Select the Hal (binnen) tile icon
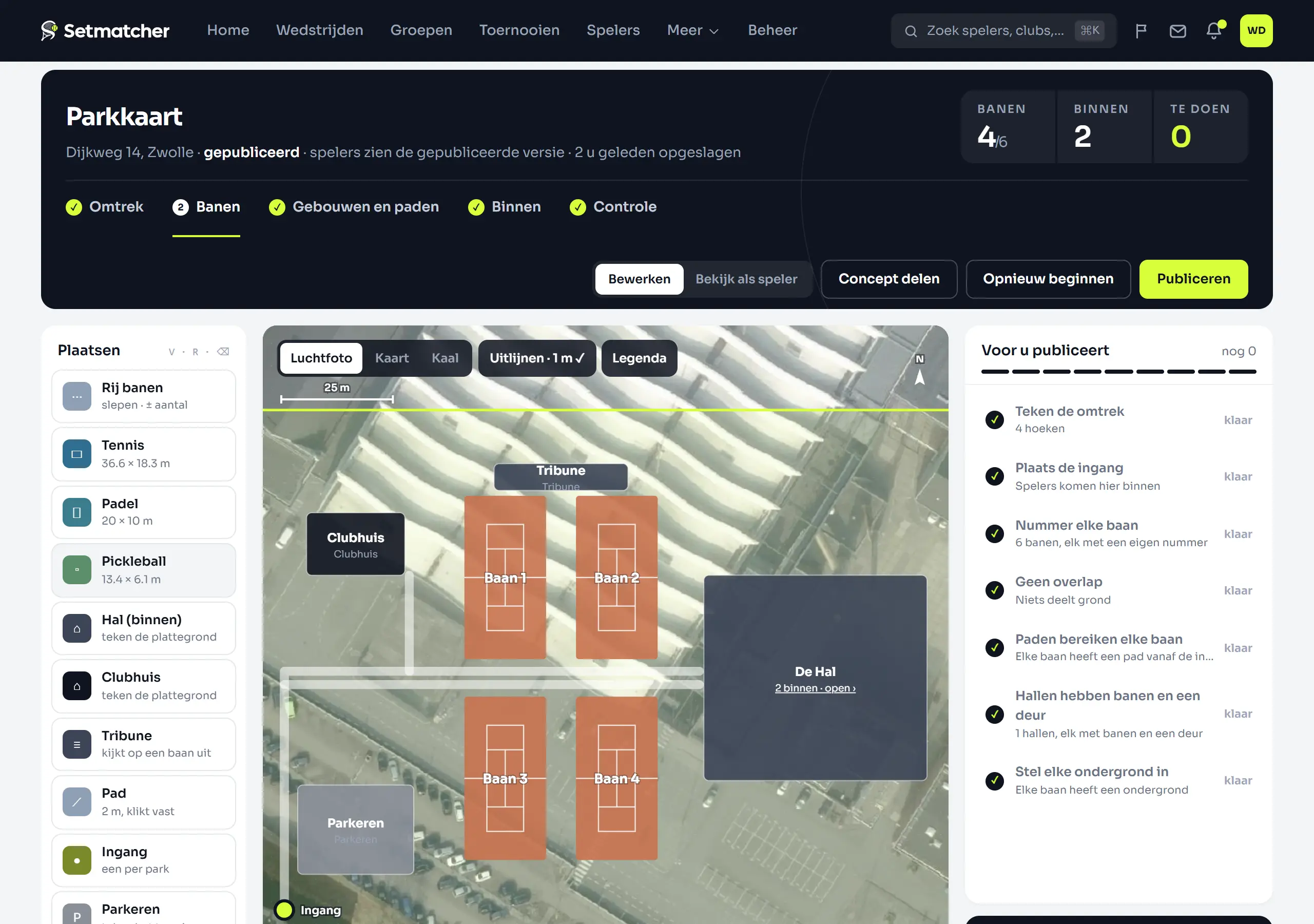This screenshot has height=924, width=1314. (x=76, y=628)
